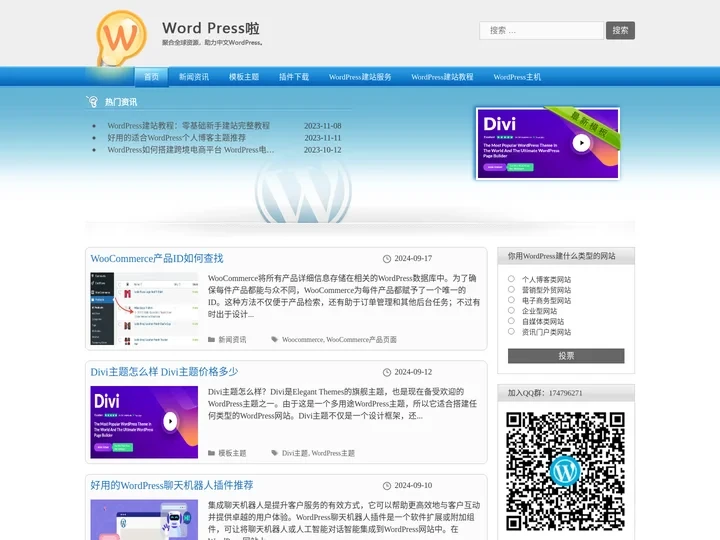Screen dimensions: 720x540
Task: Click play button on Divi article thumbnail
Action: (170, 421)
